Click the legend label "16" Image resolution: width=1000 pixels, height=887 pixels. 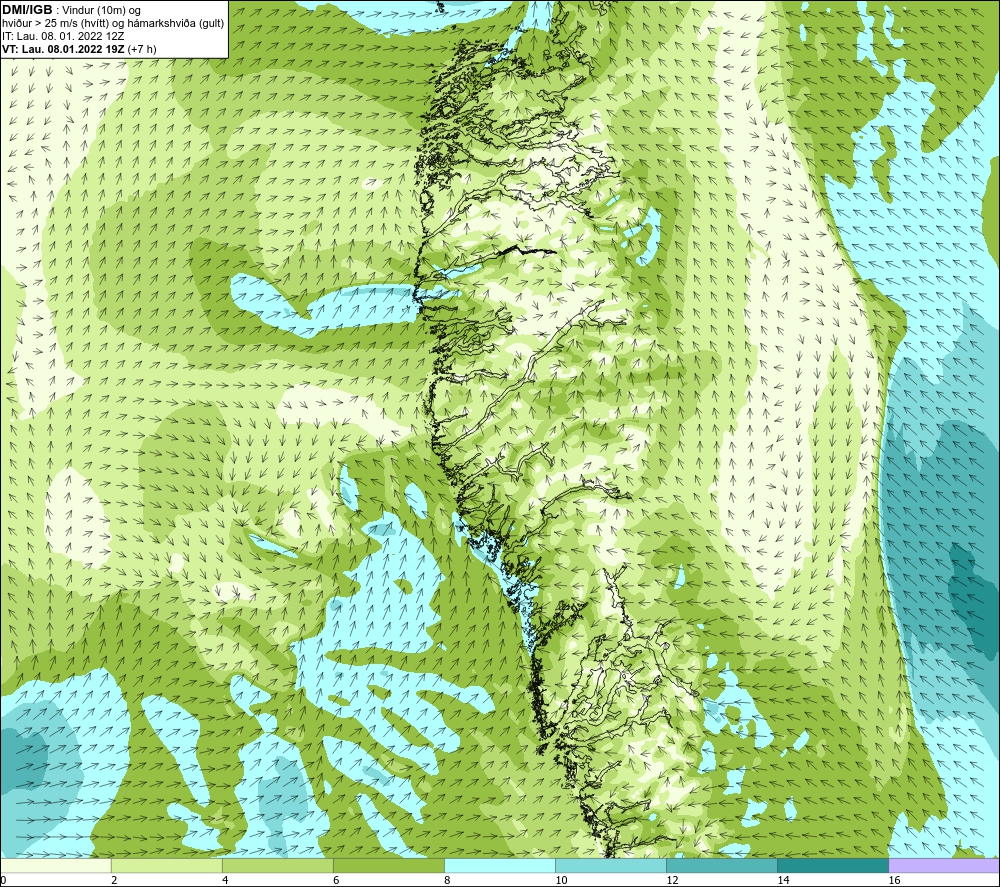[x=894, y=880]
